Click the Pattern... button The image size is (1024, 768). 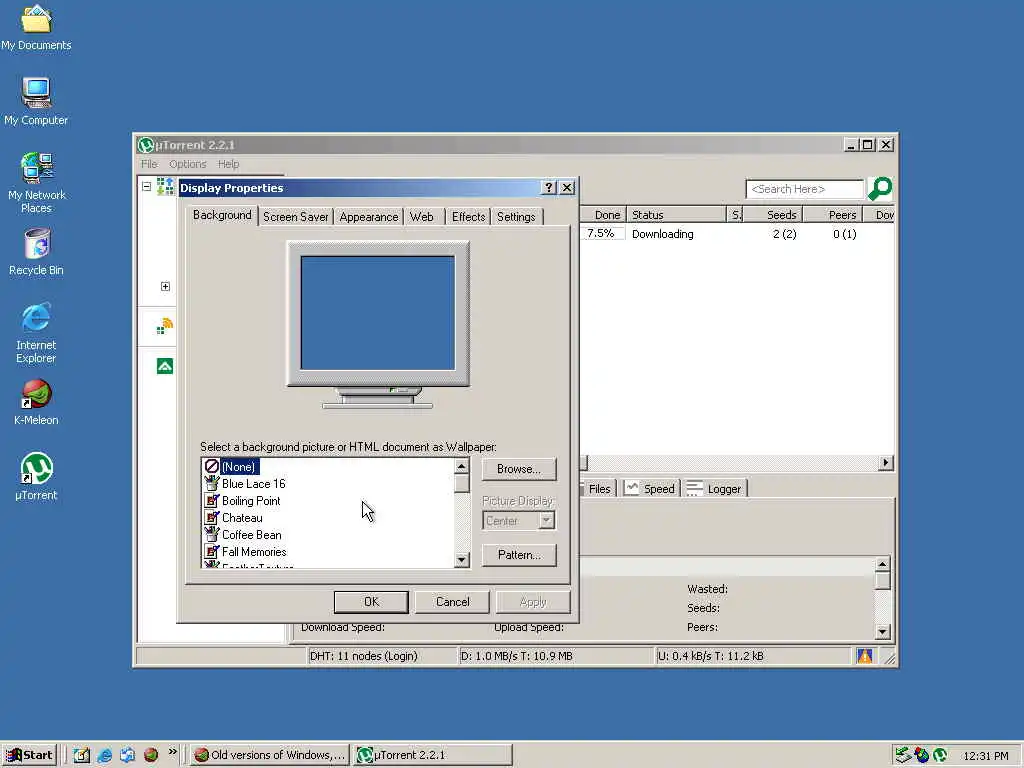click(x=519, y=554)
